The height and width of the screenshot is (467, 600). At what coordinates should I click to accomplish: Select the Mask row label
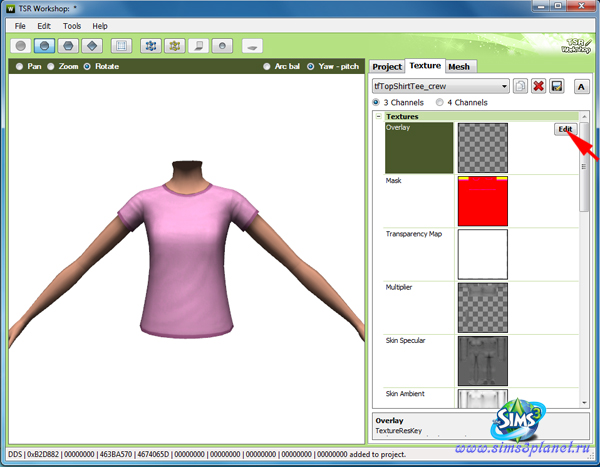click(393, 181)
